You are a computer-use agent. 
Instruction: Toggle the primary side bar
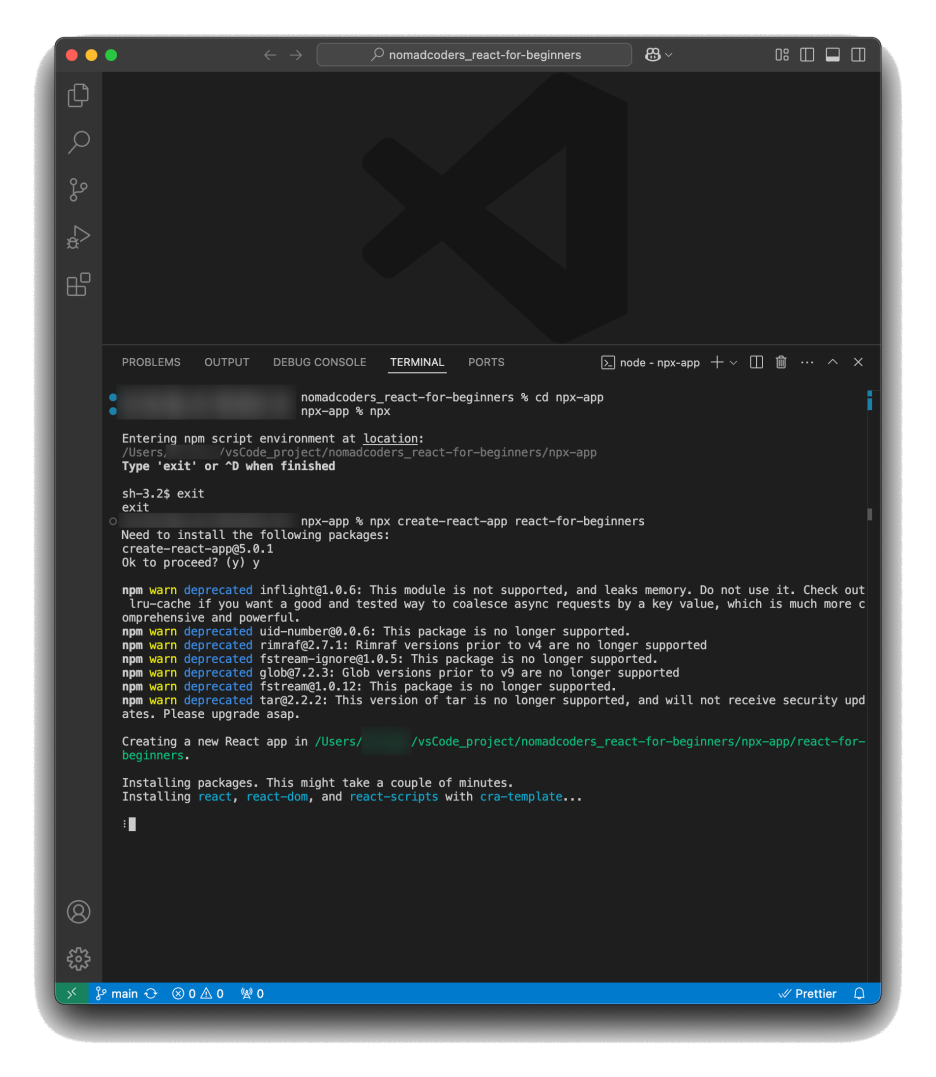(x=807, y=55)
